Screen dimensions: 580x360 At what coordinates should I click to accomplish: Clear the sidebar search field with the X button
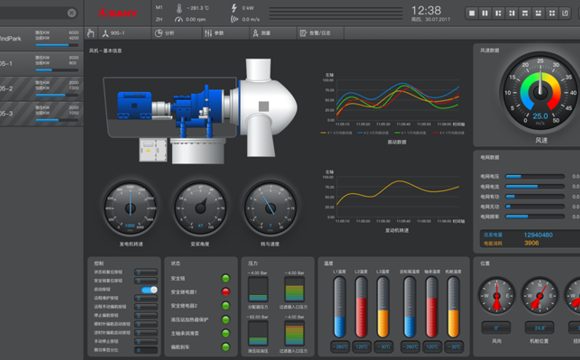[x=72, y=13]
